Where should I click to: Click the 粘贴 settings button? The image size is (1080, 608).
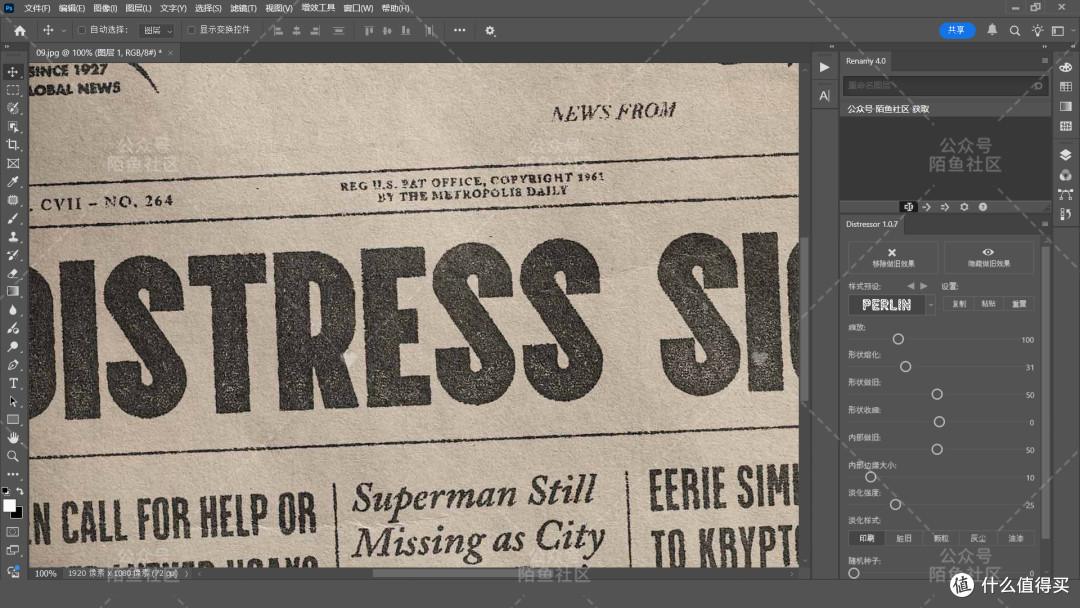pyautogui.click(x=988, y=304)
